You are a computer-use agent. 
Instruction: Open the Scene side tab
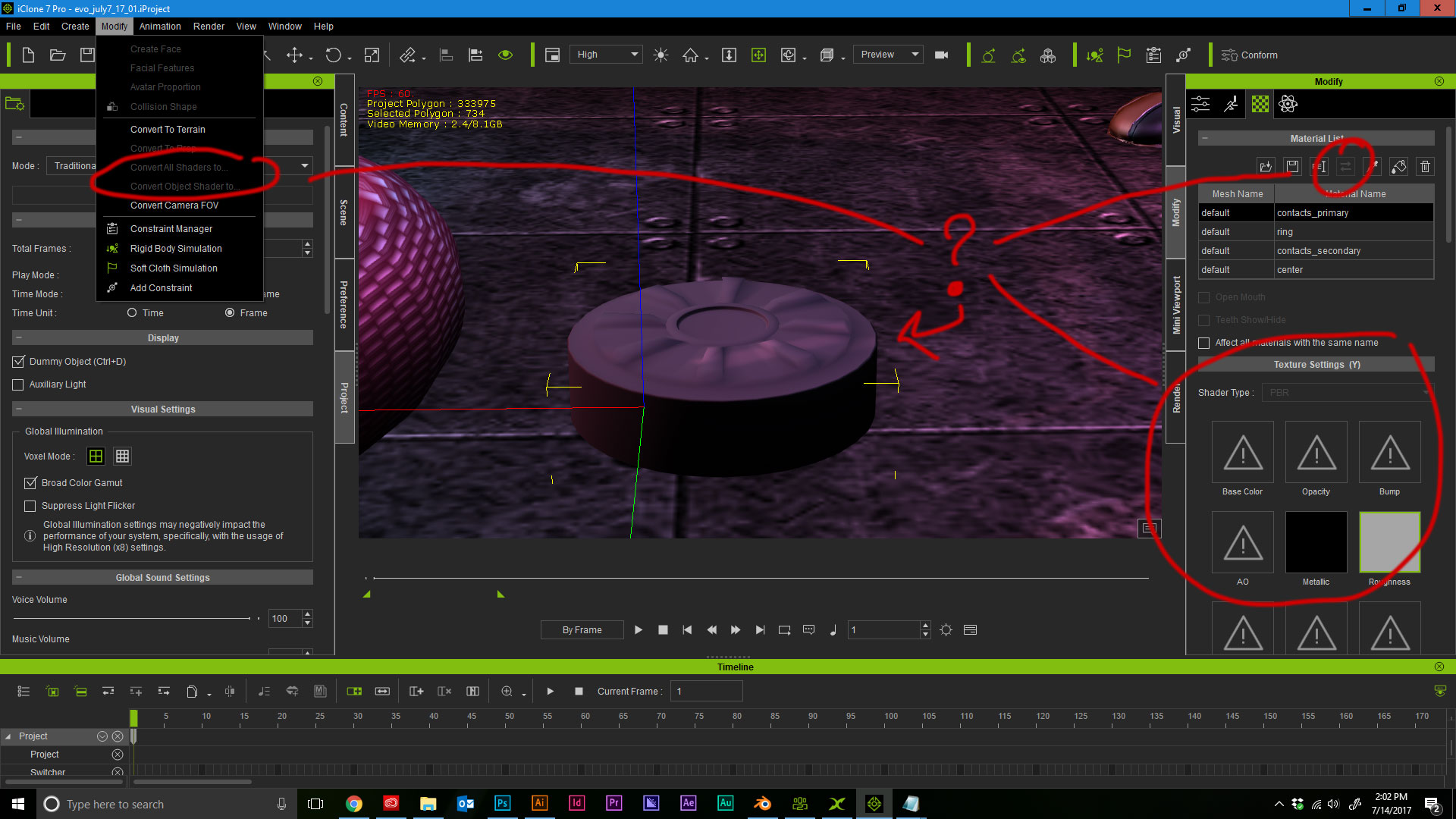pyautogui.click(x=344, y=213)
